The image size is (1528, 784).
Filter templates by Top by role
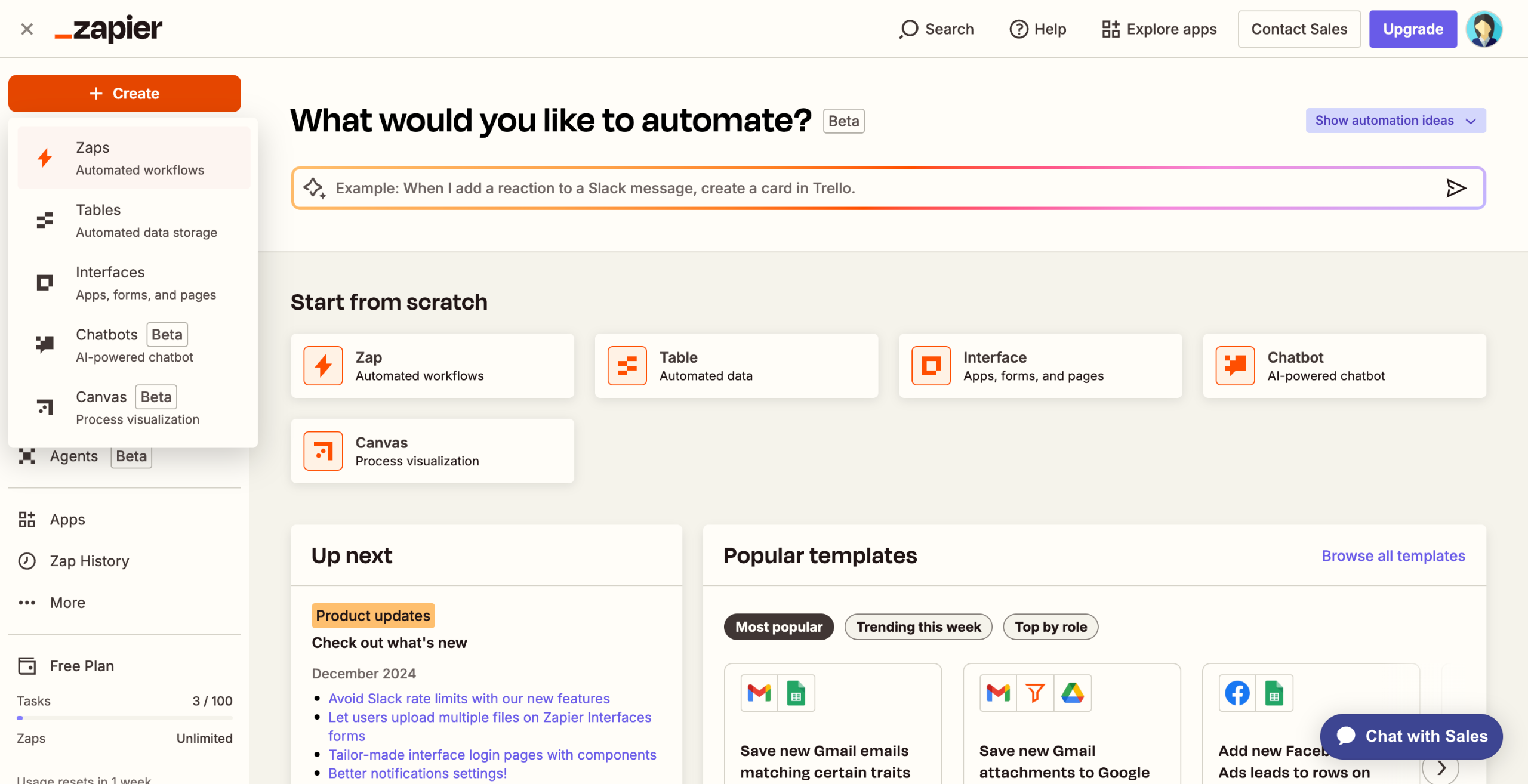[x=1050, y=626]
